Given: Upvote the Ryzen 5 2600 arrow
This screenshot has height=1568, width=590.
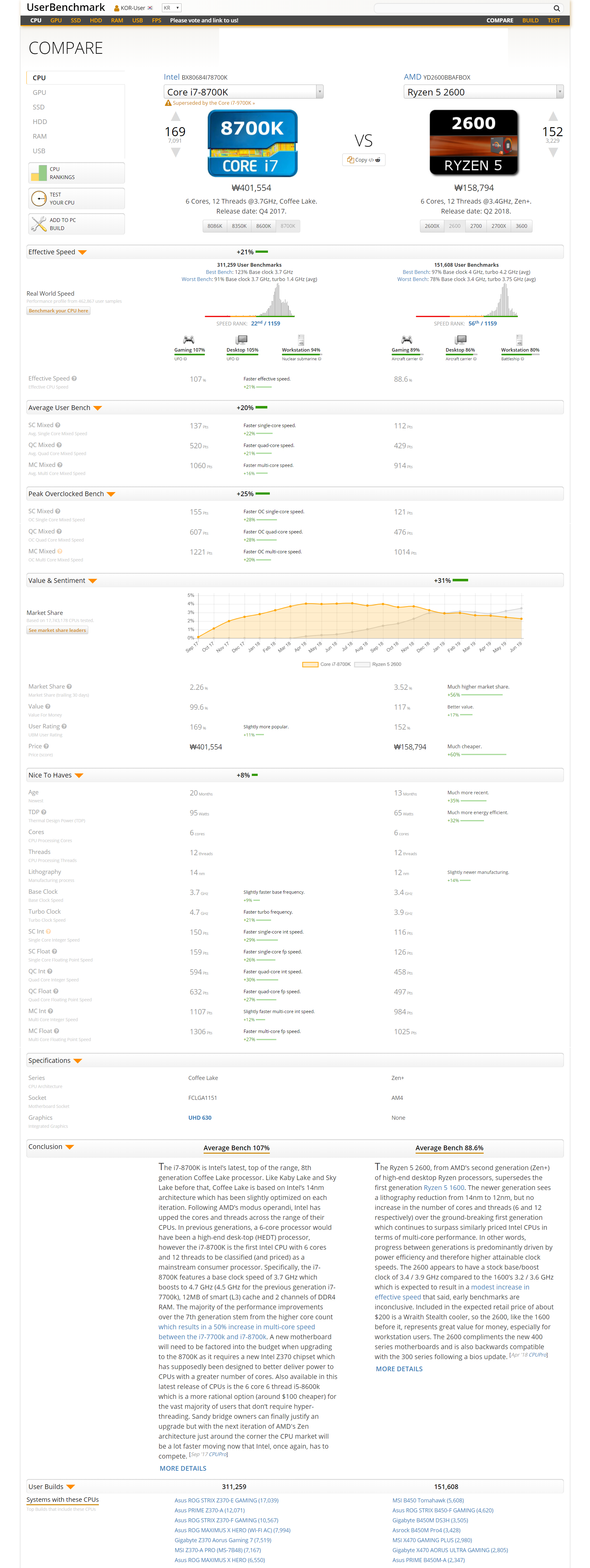Looking at the screenshot, I should coord(552,117).
